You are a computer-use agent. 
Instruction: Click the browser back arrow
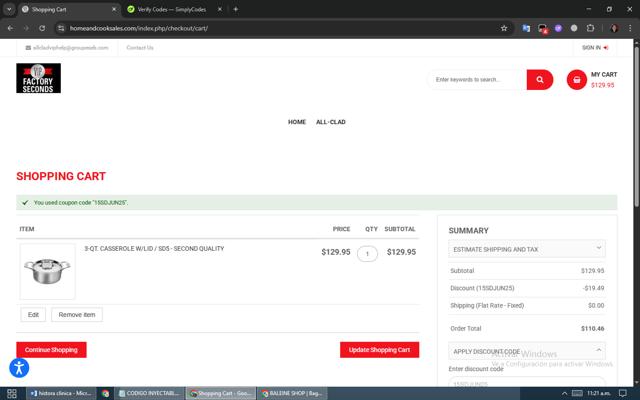(x=11, y=28)
